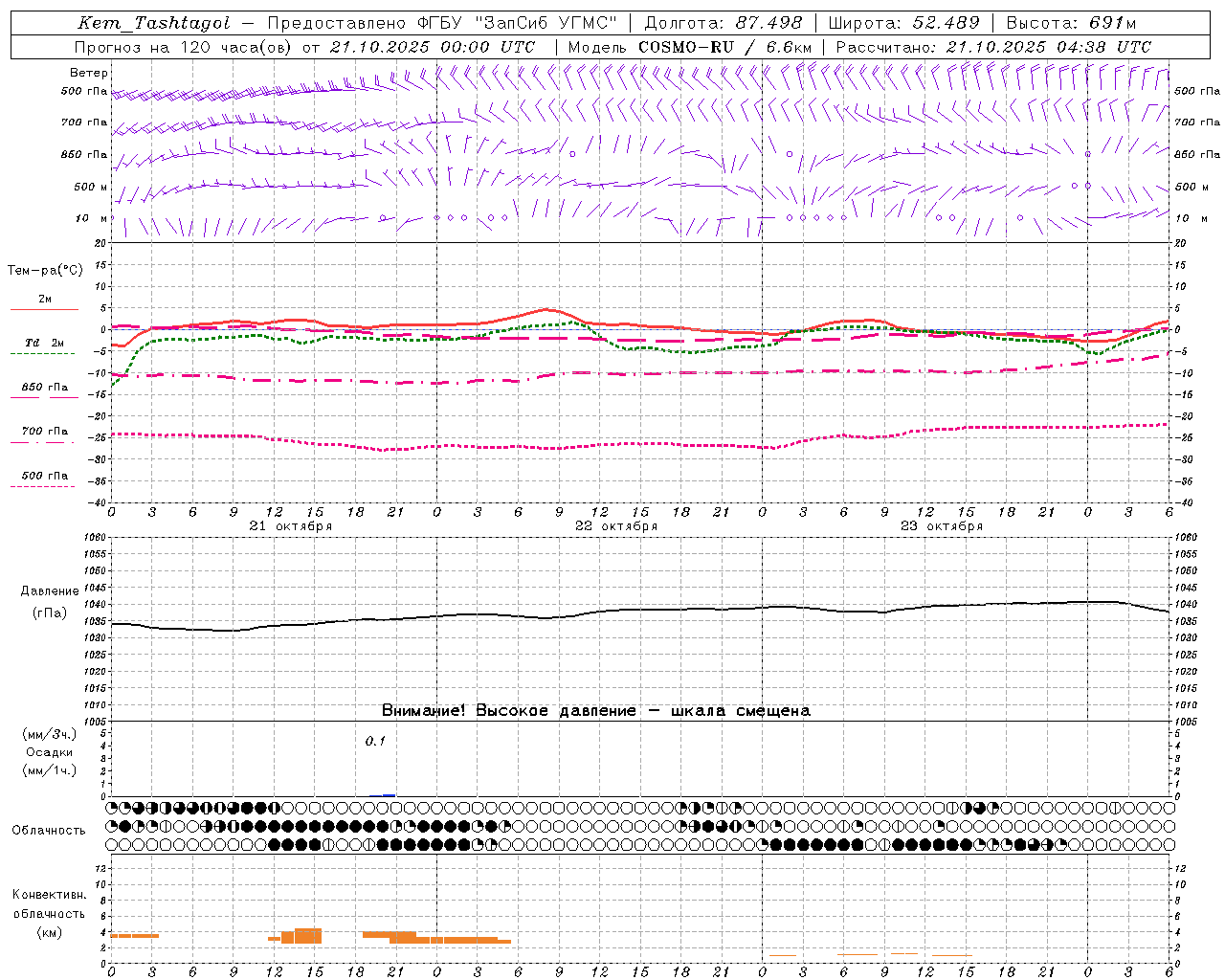Click the date label '23 октября'
1225x980 pixels.
click(942, 526)
